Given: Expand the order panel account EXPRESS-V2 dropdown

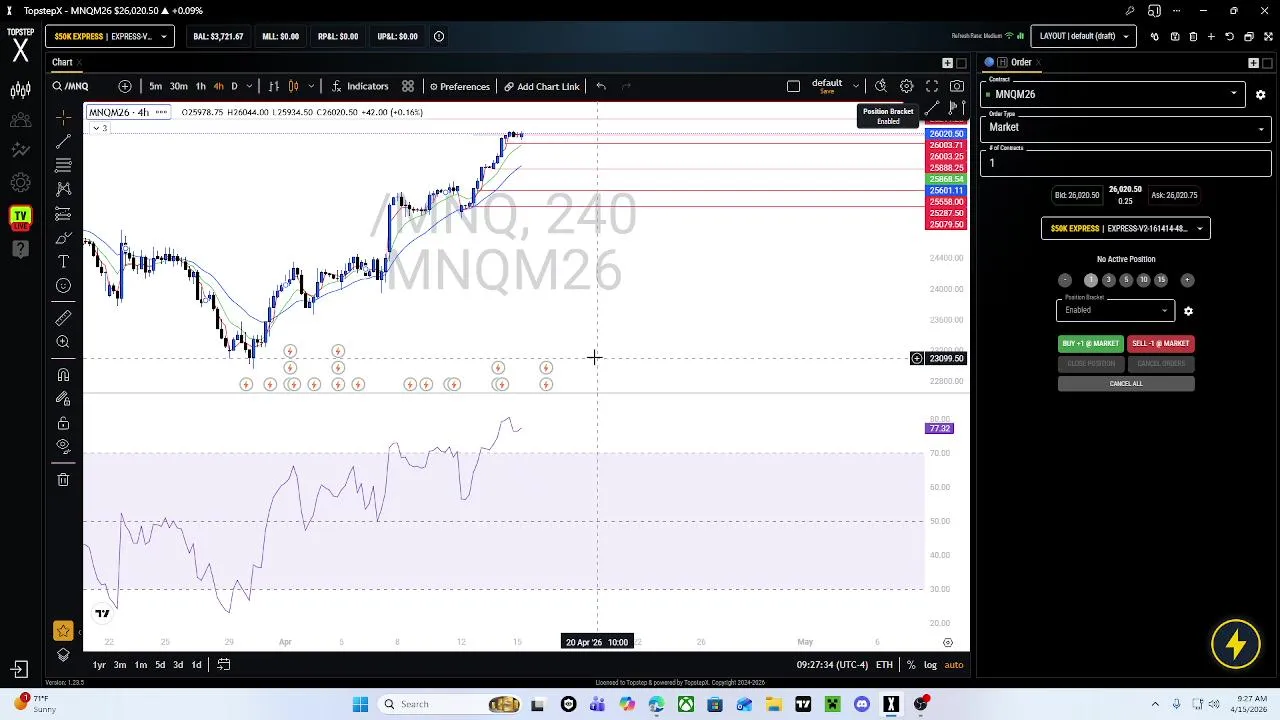Looking at the screenshot, I should 1126,228.
